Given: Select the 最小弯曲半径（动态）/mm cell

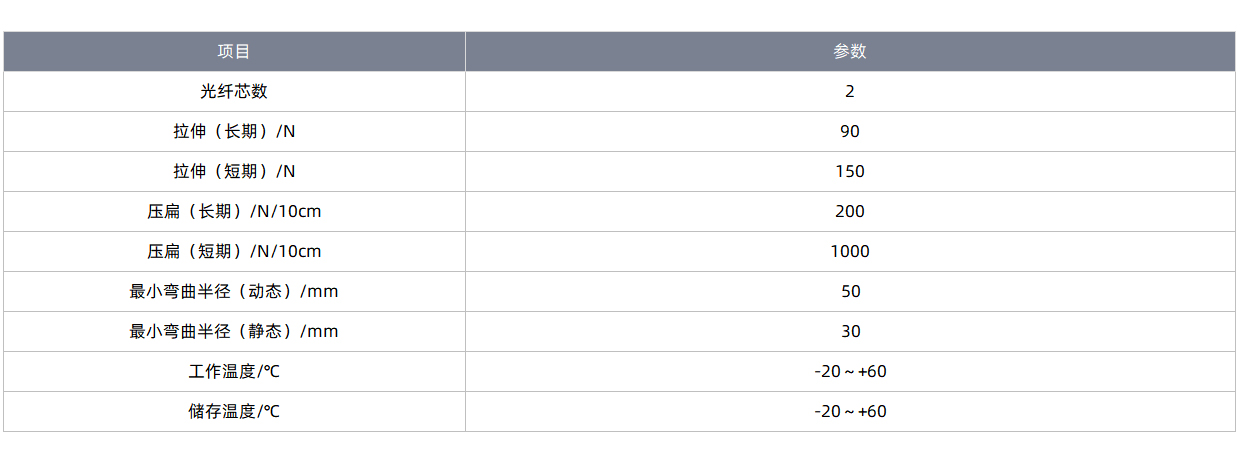Looking at the screenshot, I should [x=234, y=291].
